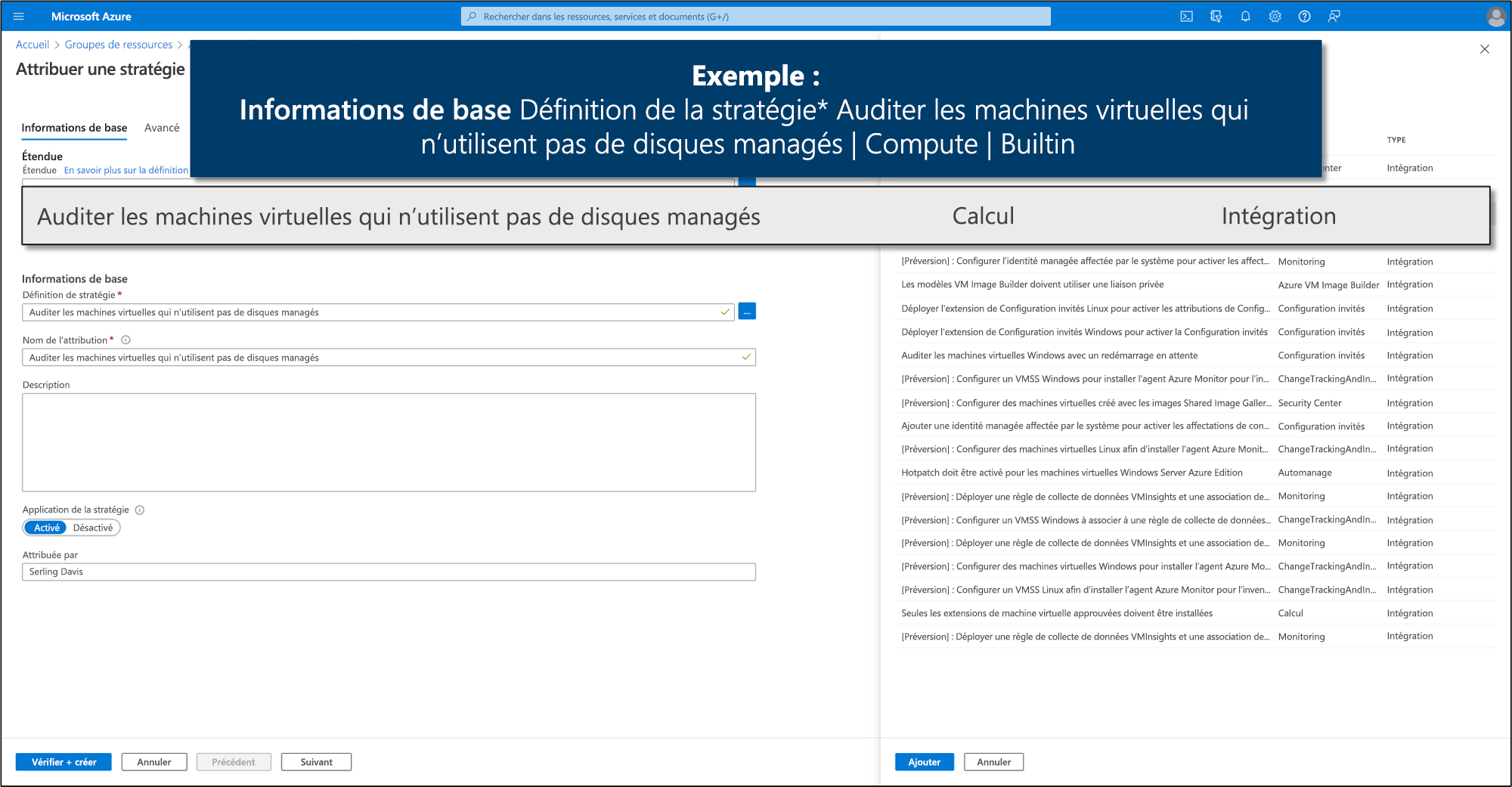Image resolution: width=1512 pixels, height=787 pixels.
Task: Select 'Configurer l'identité managée affectée par le système' row
Action: tap(1194, 262)
